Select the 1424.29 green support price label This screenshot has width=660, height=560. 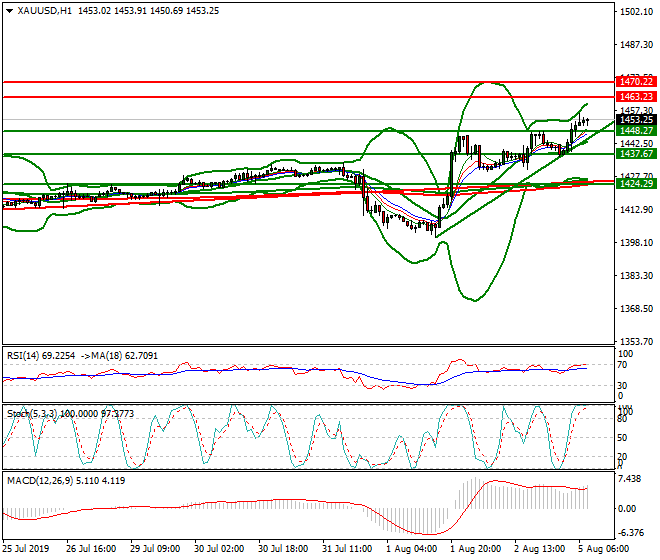tap(636, 184)
